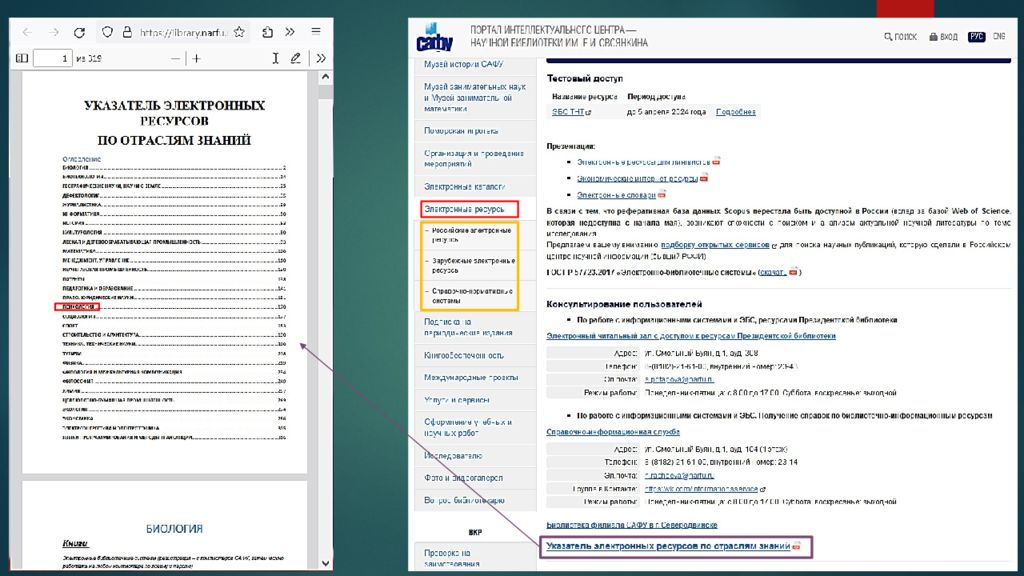Zoom out the PDF document

coord(175,58)
